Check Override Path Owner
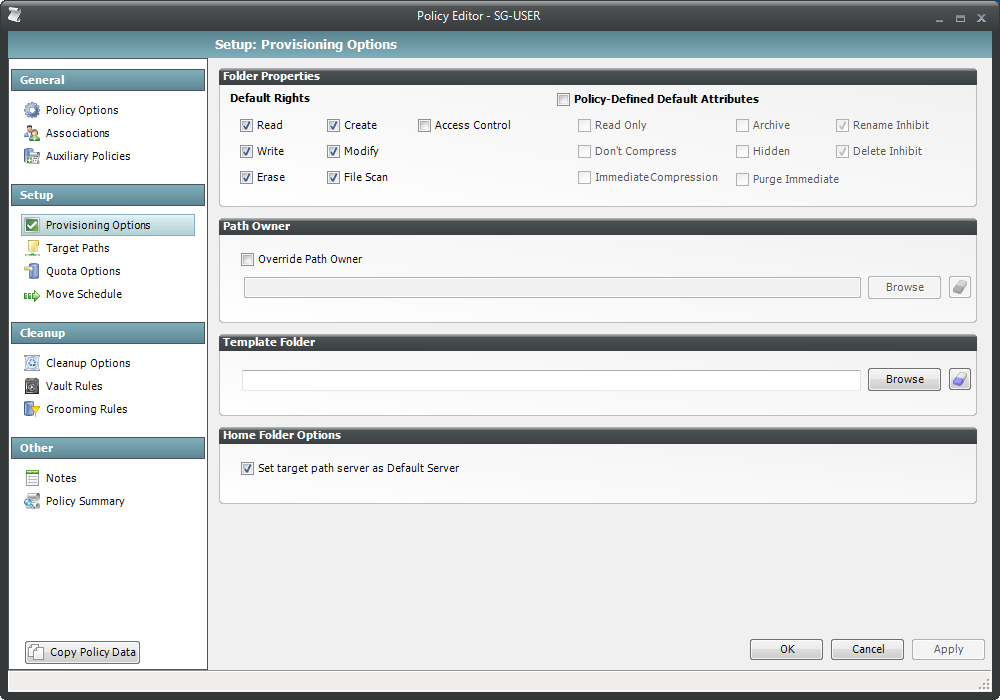This screenshot has height=700, width=1000. point(247,259)
